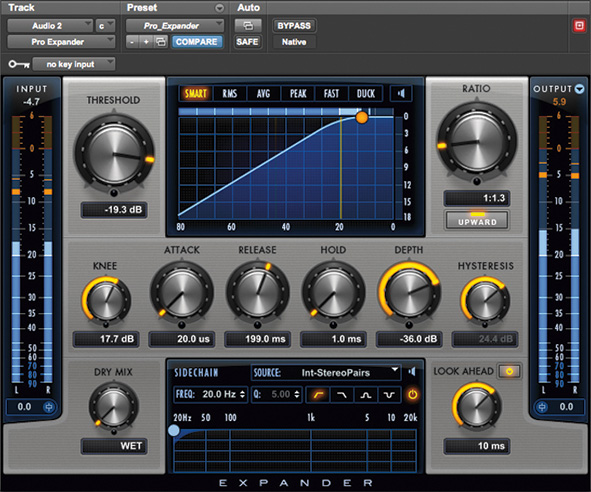The width and height of the screenshot is (591, 492).
Task: Toggle the COMPARE button
Action: tap(197, 41)
